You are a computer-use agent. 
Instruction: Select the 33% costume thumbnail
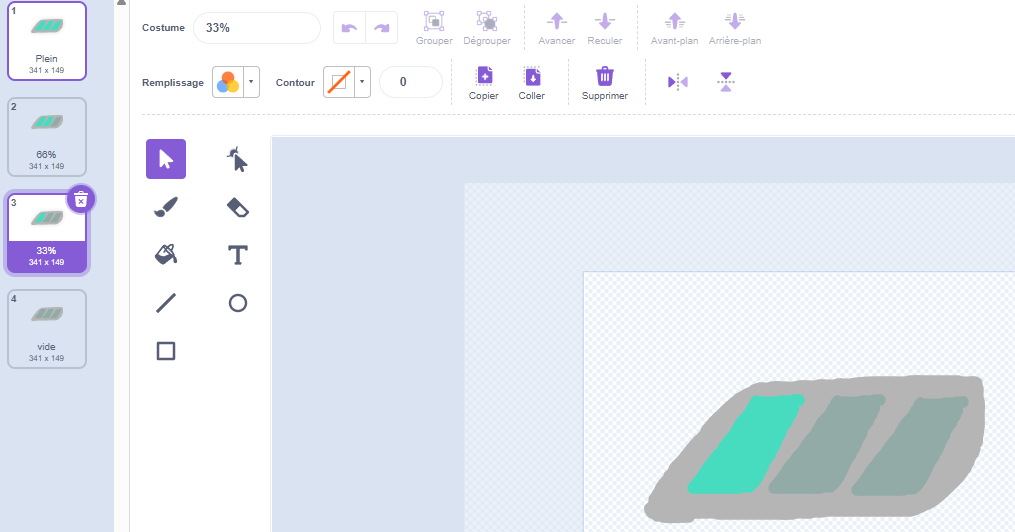pos(47,233)
